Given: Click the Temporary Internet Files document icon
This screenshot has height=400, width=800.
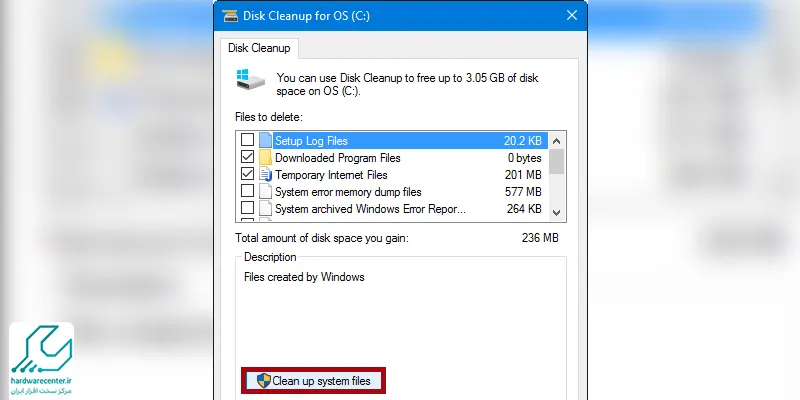Looking at the screenshot, I should click(x=265, y=174).
